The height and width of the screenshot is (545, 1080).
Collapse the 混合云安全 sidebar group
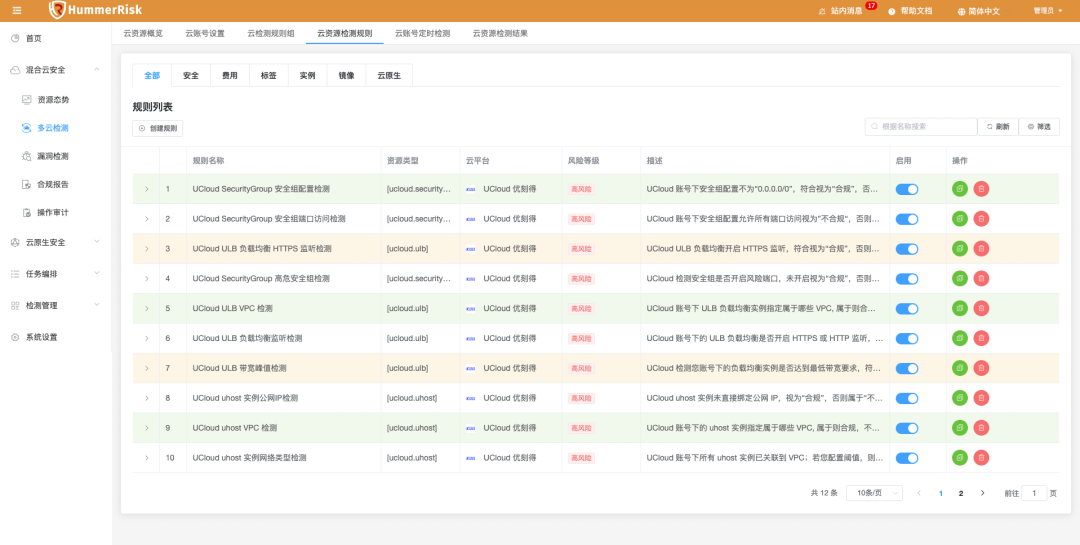pyautogui.click(x=56, y=70)
